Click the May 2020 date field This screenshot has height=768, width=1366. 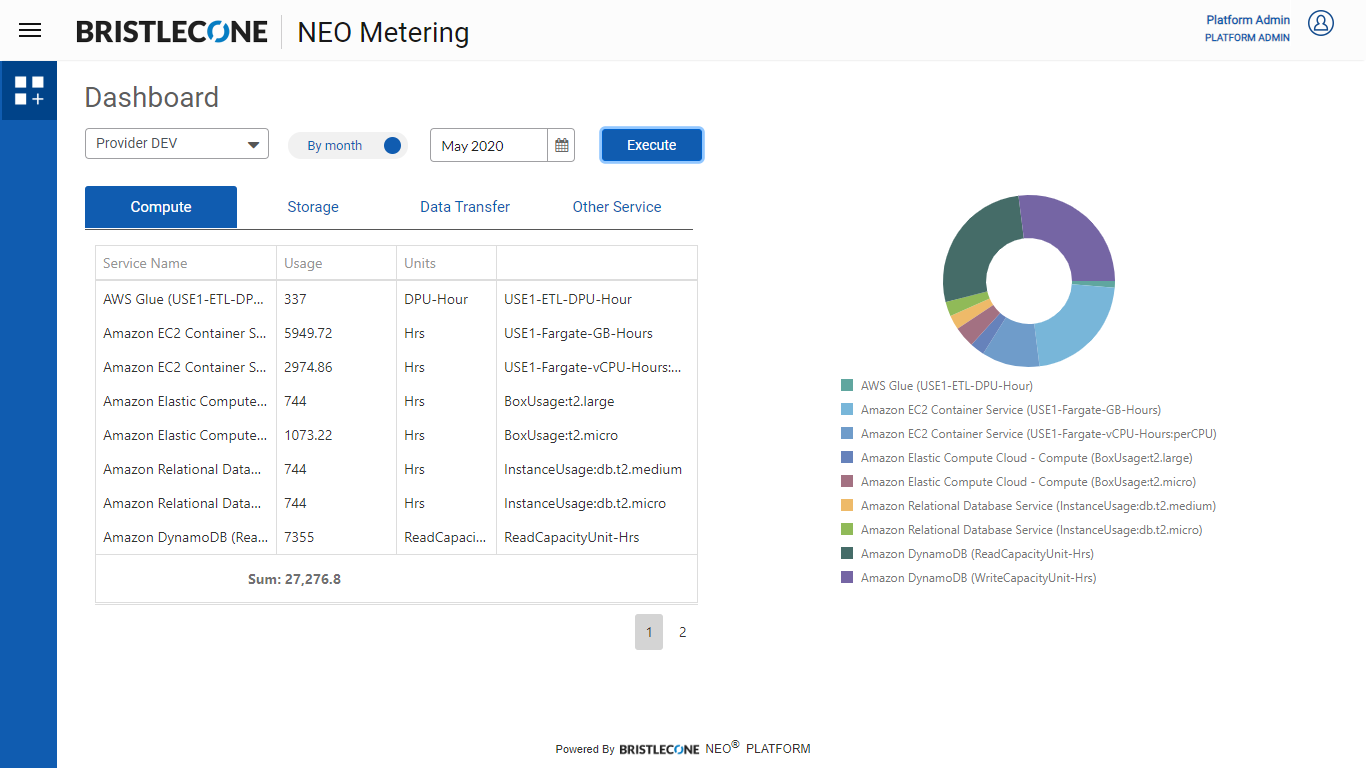(489, 146)
